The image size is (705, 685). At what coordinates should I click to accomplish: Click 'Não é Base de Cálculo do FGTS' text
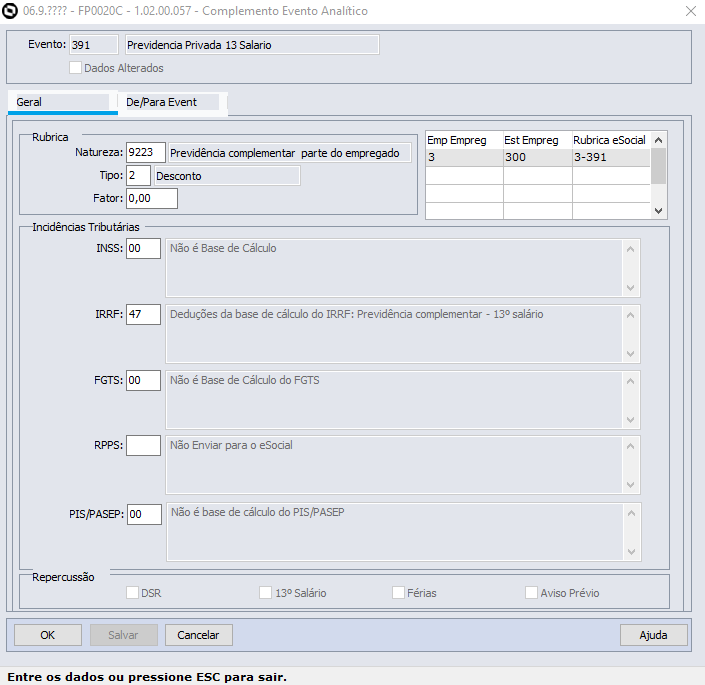coord(245,380)
